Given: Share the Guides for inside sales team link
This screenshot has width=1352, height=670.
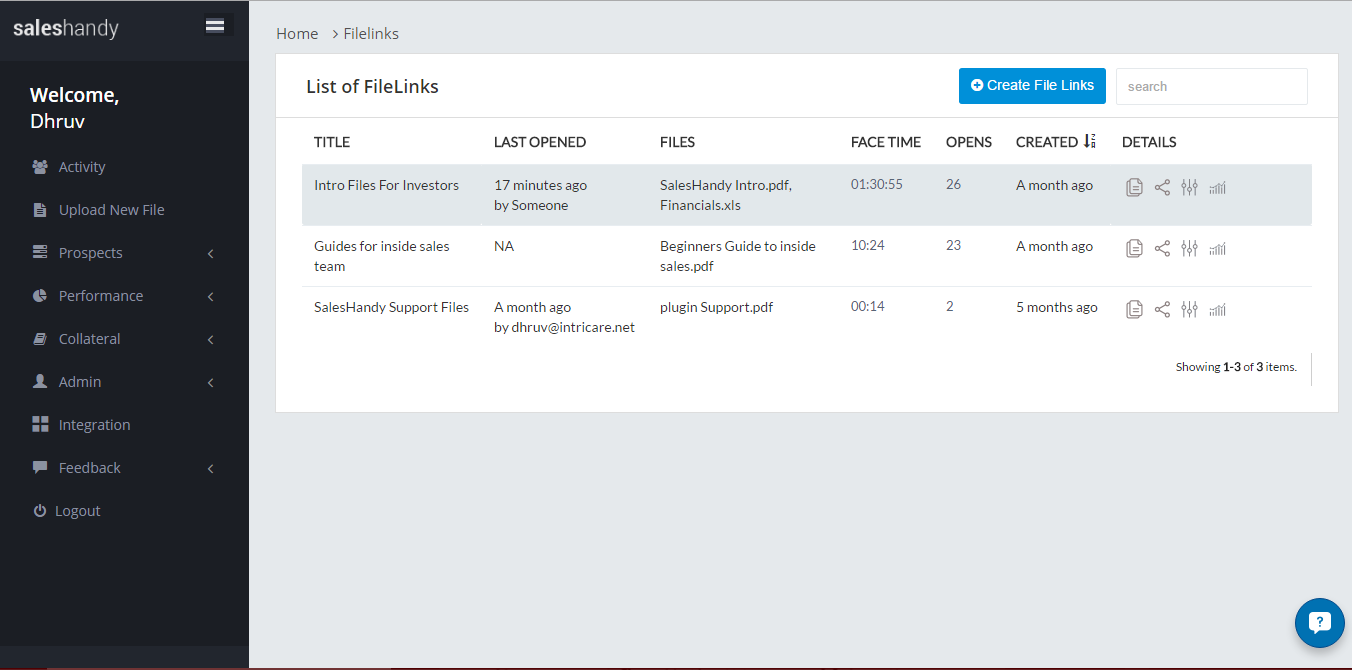Looking at the screenshot, I should click(1162, 248).
